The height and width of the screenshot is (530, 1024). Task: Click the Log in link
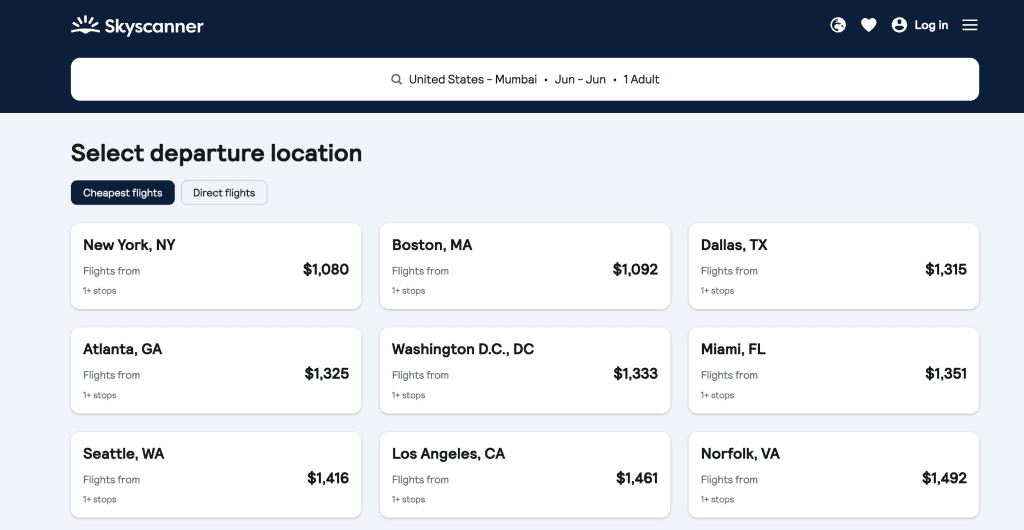[931, 25]
